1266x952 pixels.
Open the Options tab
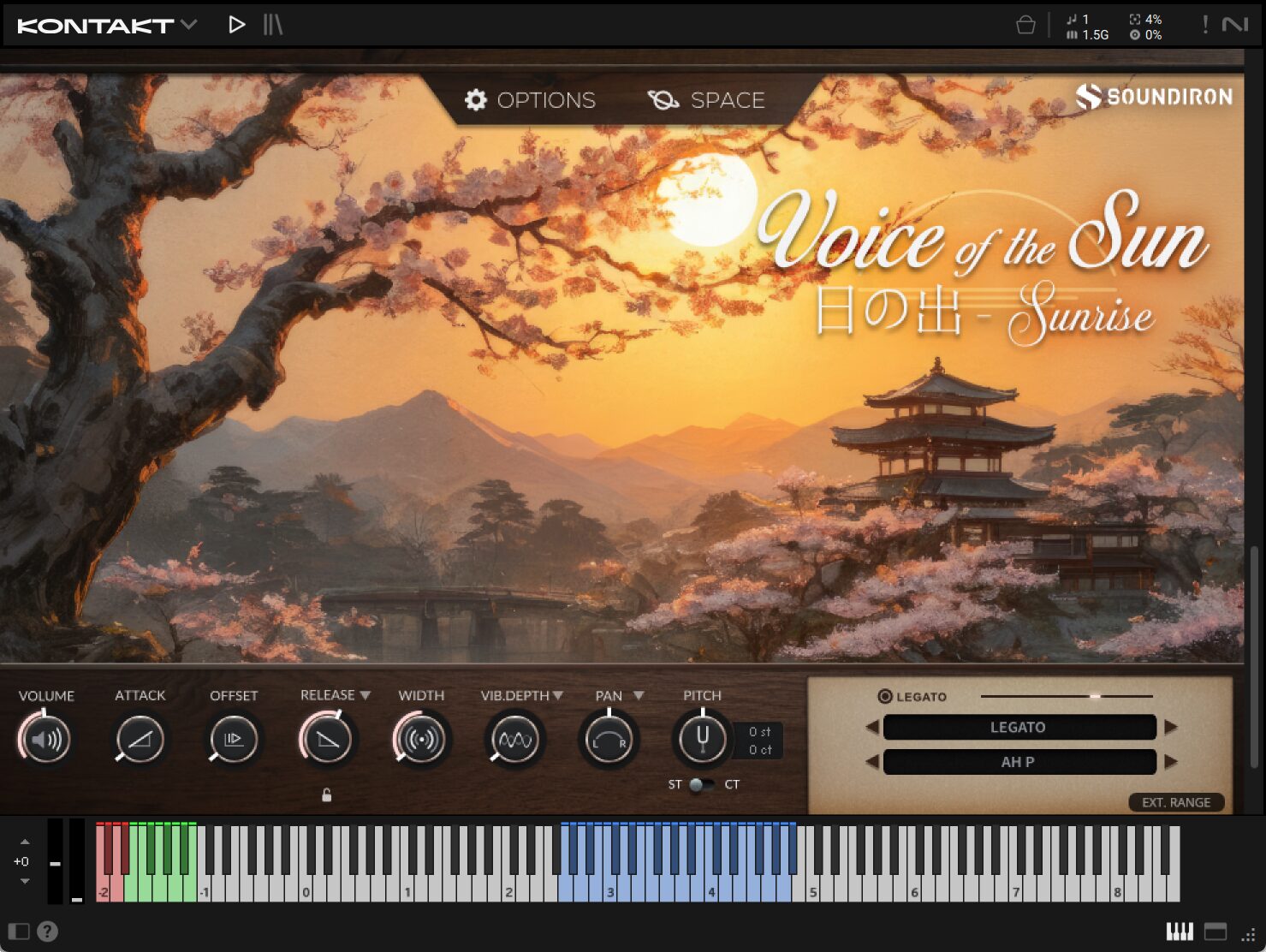[x=530, y=100]
